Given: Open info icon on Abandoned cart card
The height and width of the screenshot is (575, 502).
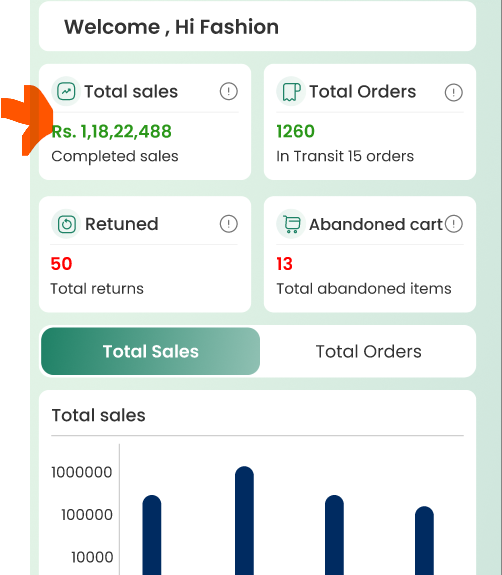Looking at the screenshot, I should 454,224.
